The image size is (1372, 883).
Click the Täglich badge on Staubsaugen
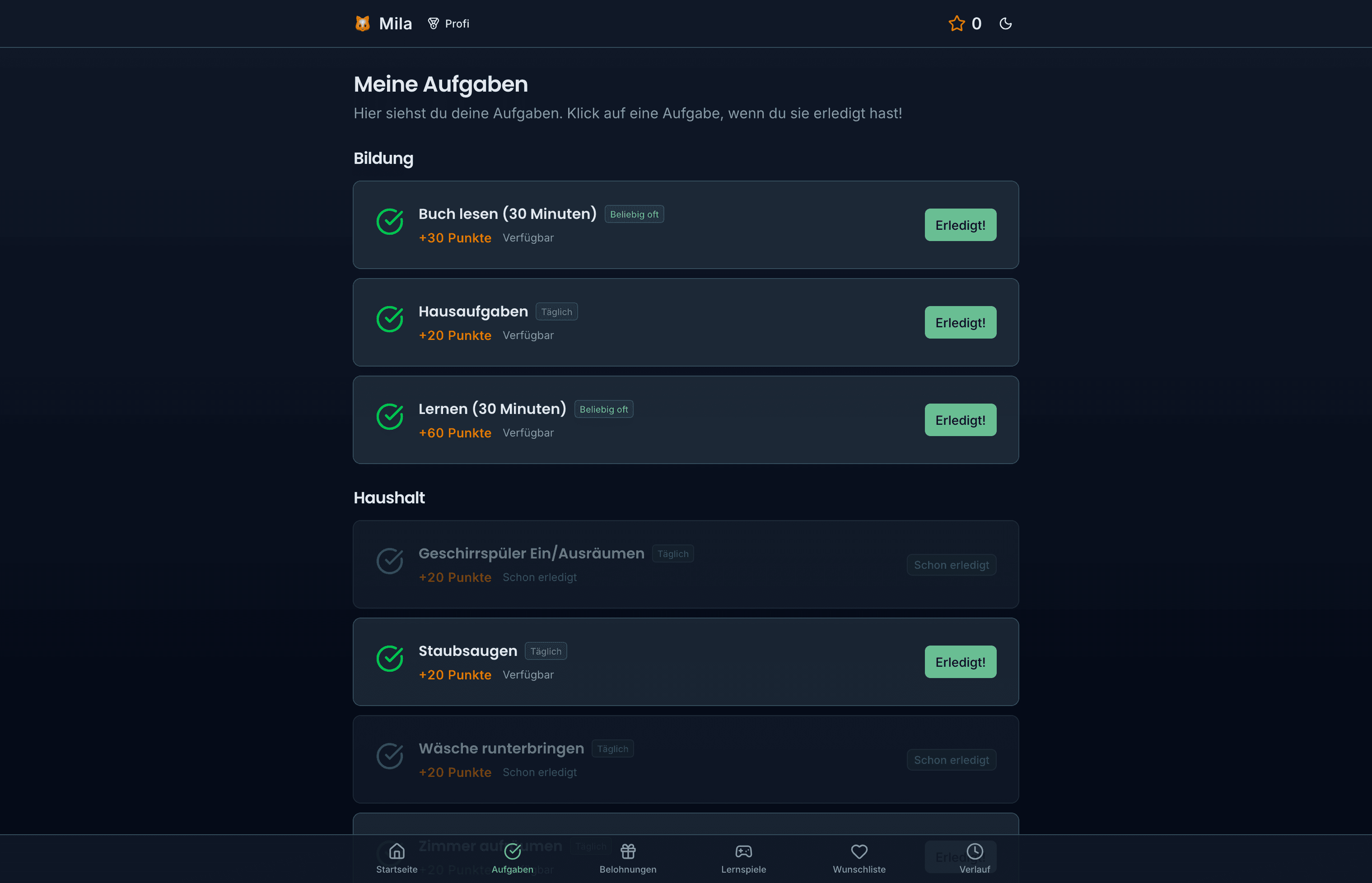tap(546, 651)
